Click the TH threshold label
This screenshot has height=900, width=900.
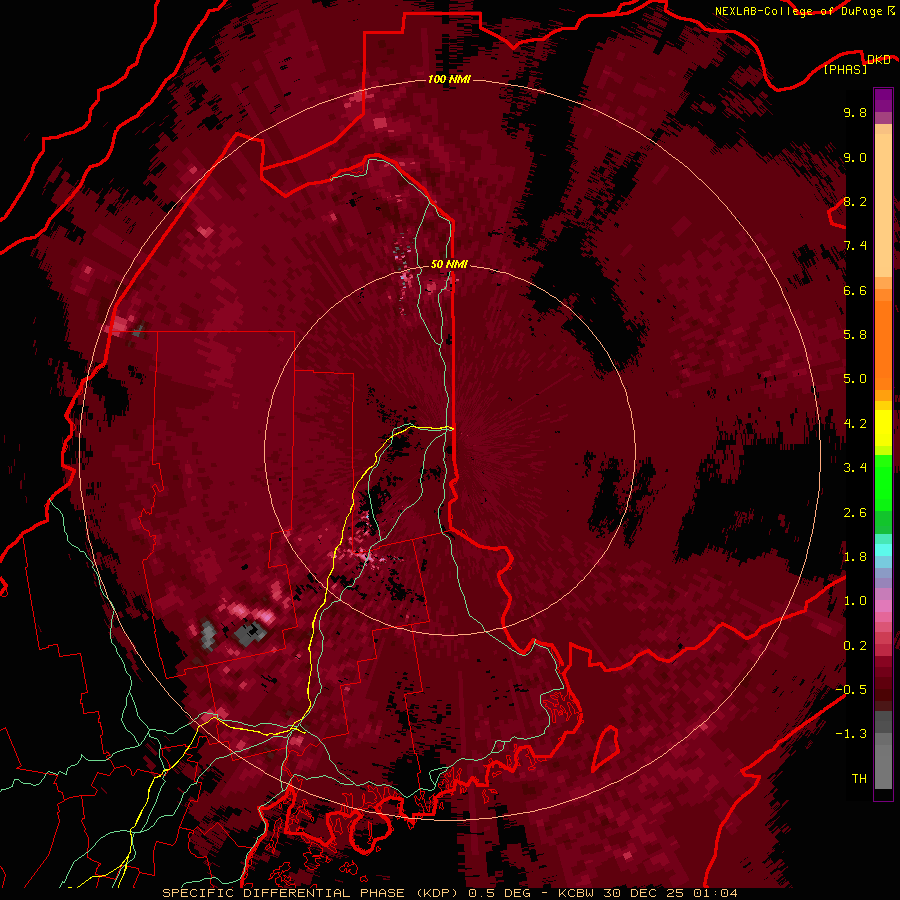pos(859,779)
